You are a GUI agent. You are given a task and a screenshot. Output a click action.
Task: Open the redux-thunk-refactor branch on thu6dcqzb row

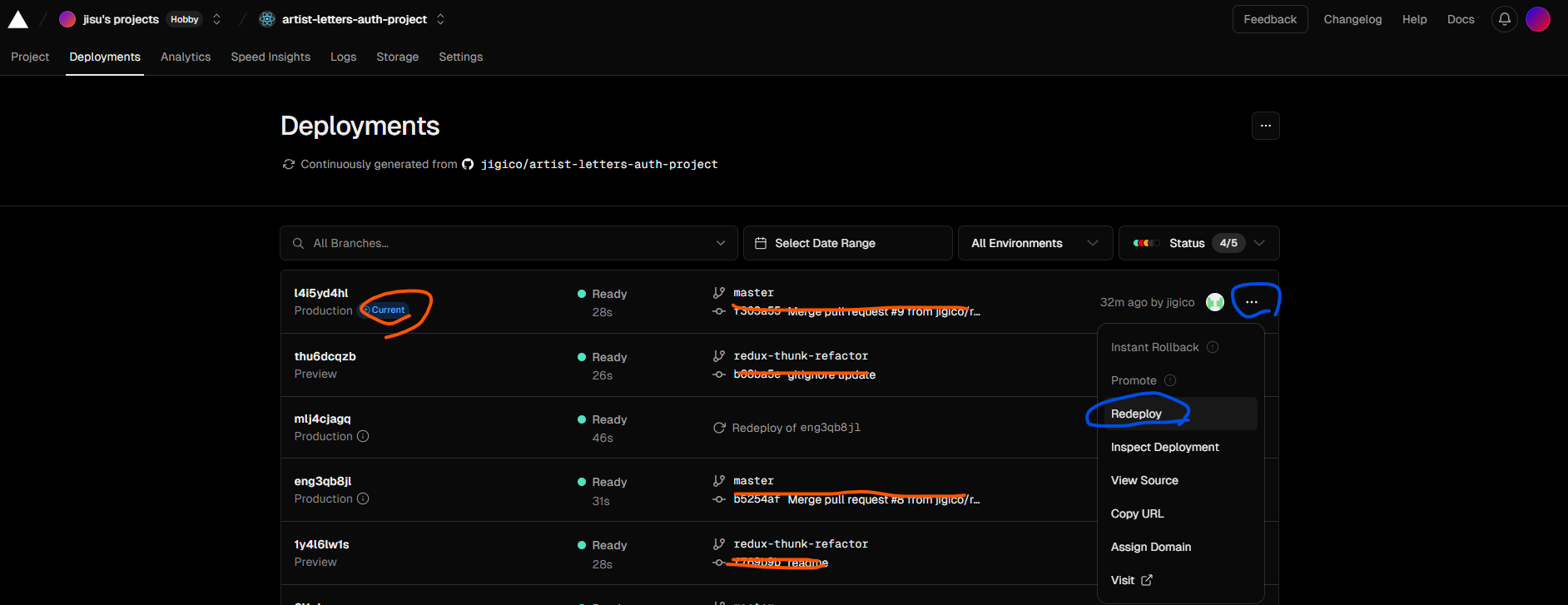point(801,355)
